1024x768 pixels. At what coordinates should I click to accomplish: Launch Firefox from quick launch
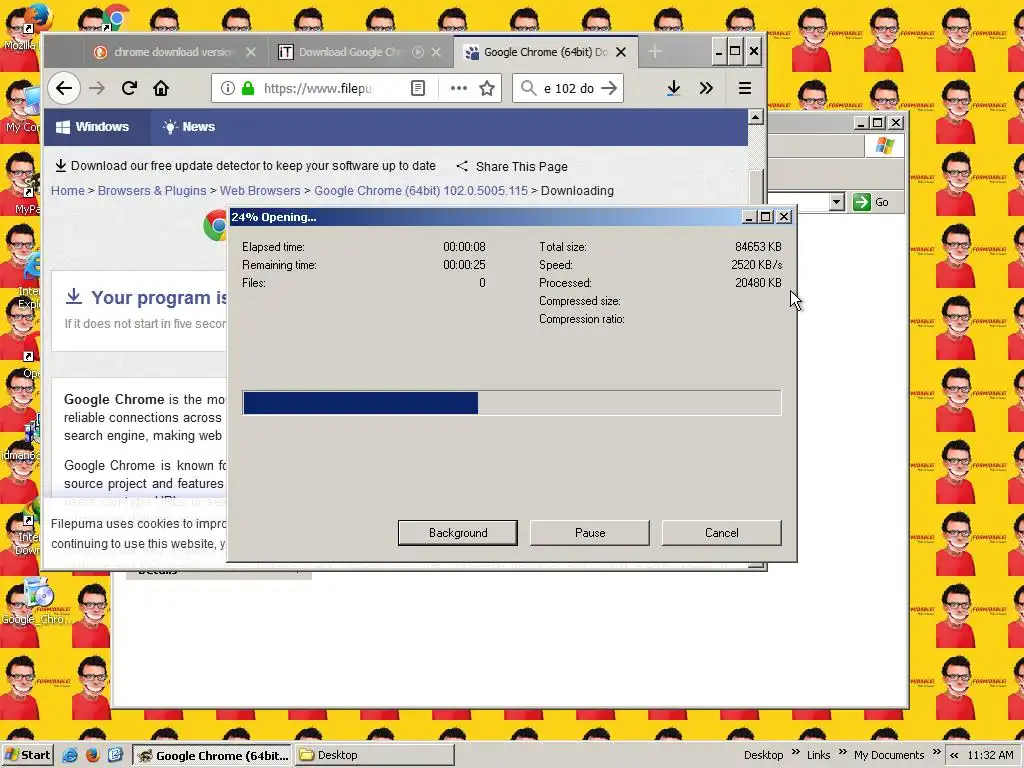[x=92, y=755]
